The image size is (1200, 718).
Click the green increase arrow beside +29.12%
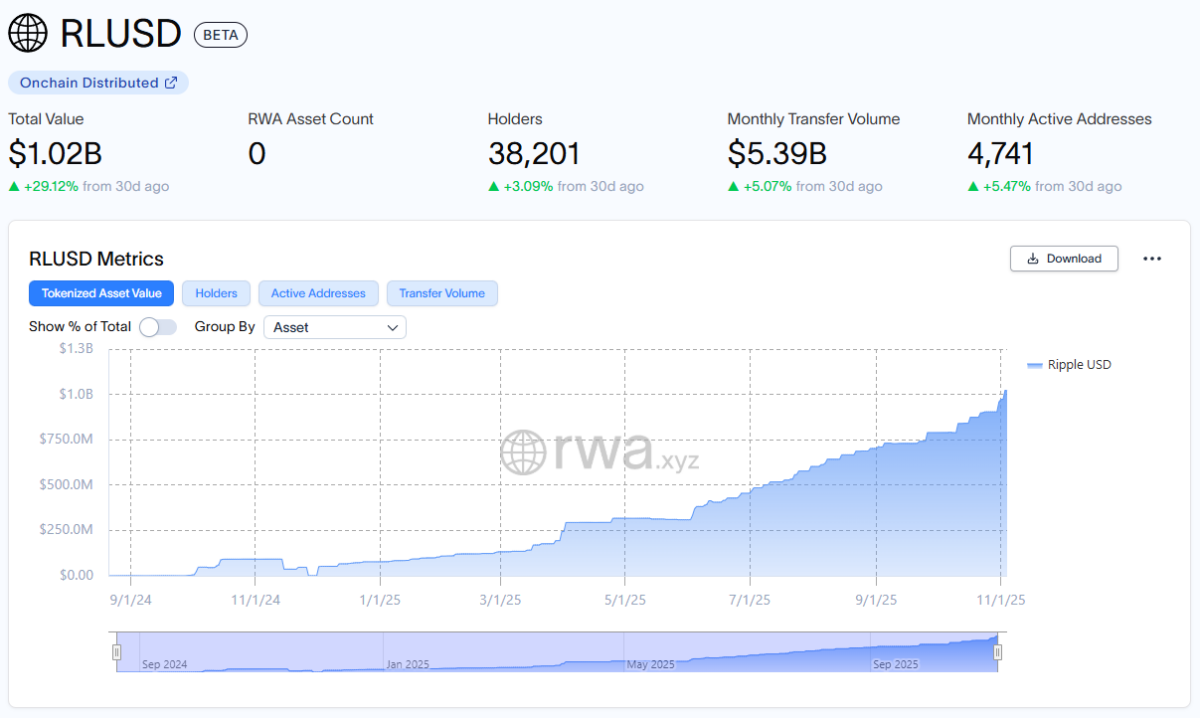[x=13, y=186]
